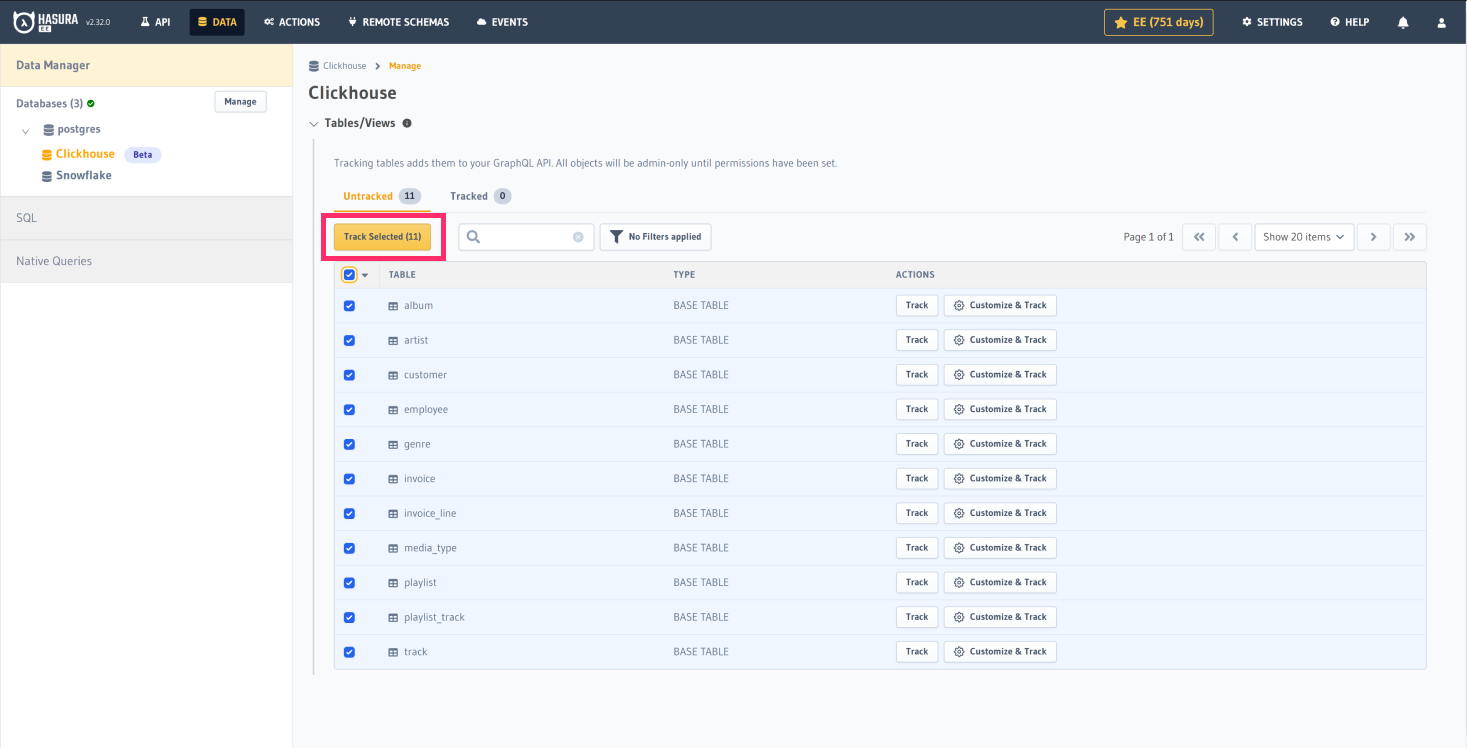Click the Tables/Views info icon
The height and width of the screenshot is (748, 1467).
pos(407,124)
